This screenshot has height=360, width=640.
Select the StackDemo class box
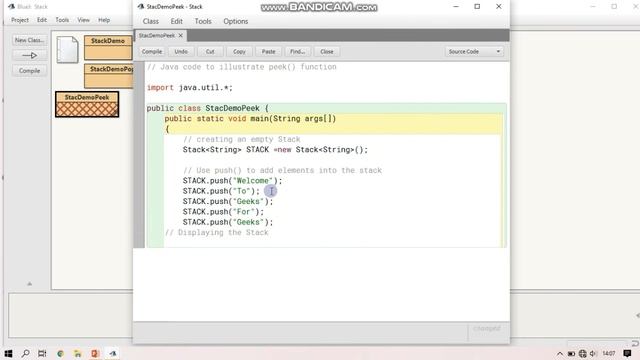pos(108,47)
